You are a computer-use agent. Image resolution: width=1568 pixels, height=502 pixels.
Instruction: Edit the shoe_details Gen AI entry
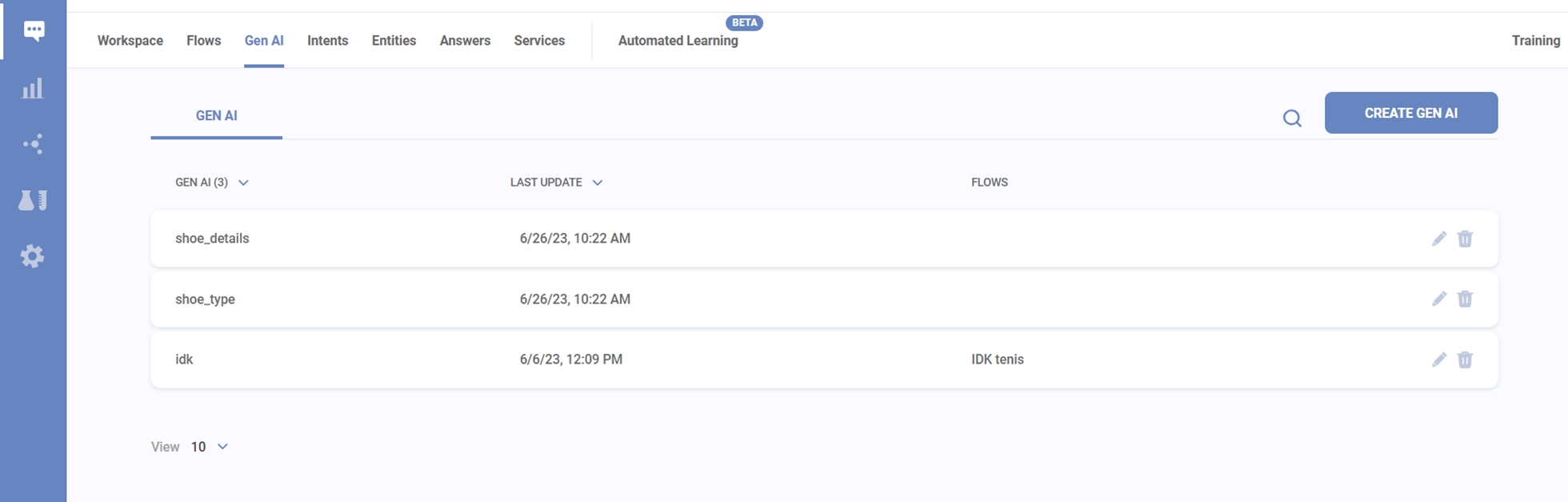(x=1438, y=239)
